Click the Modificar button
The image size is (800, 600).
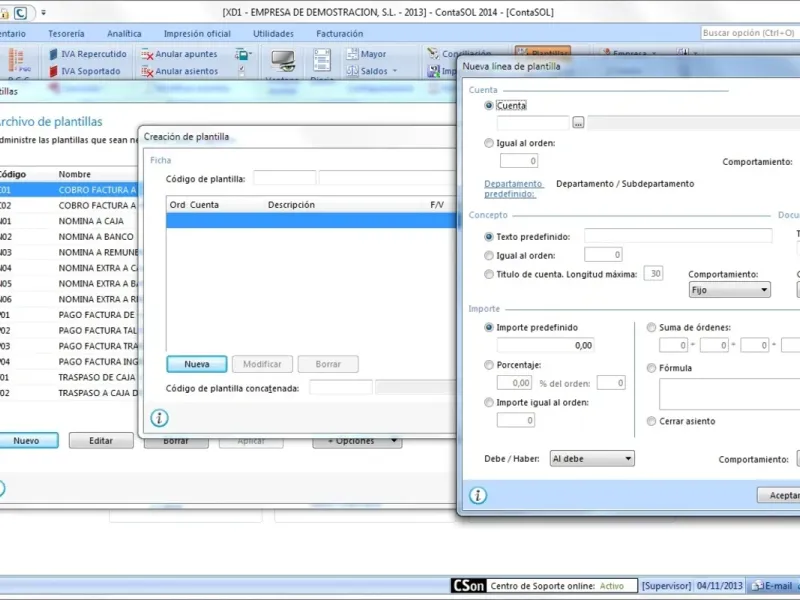[x=262, y=364]
